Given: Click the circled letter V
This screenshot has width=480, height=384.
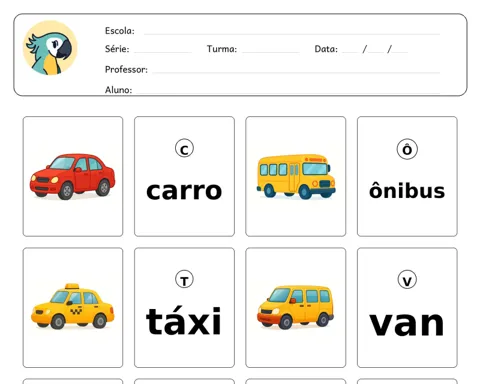Looking at the screenshot, I should pos(407,280).
